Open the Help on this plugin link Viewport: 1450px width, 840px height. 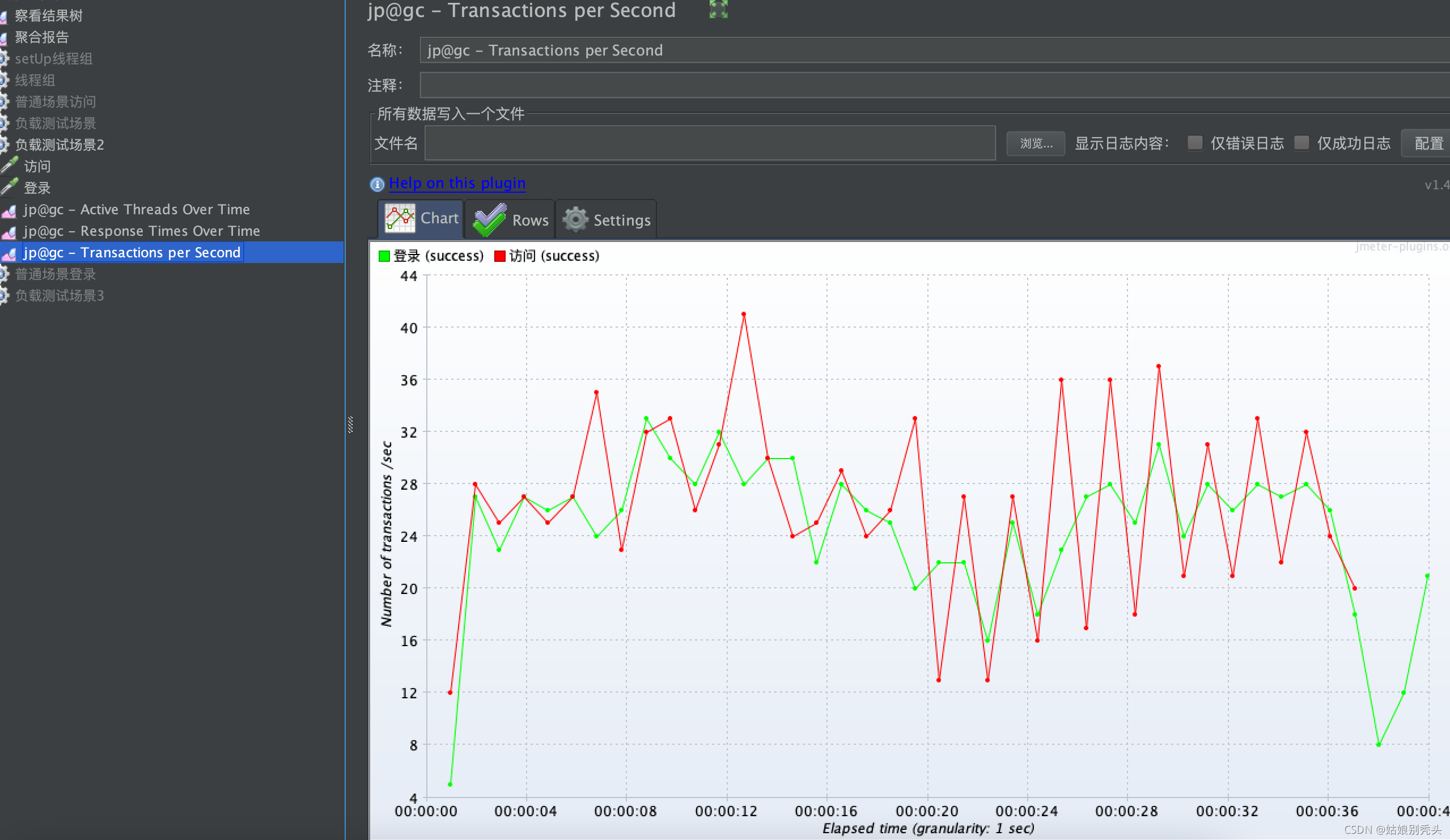457,183
